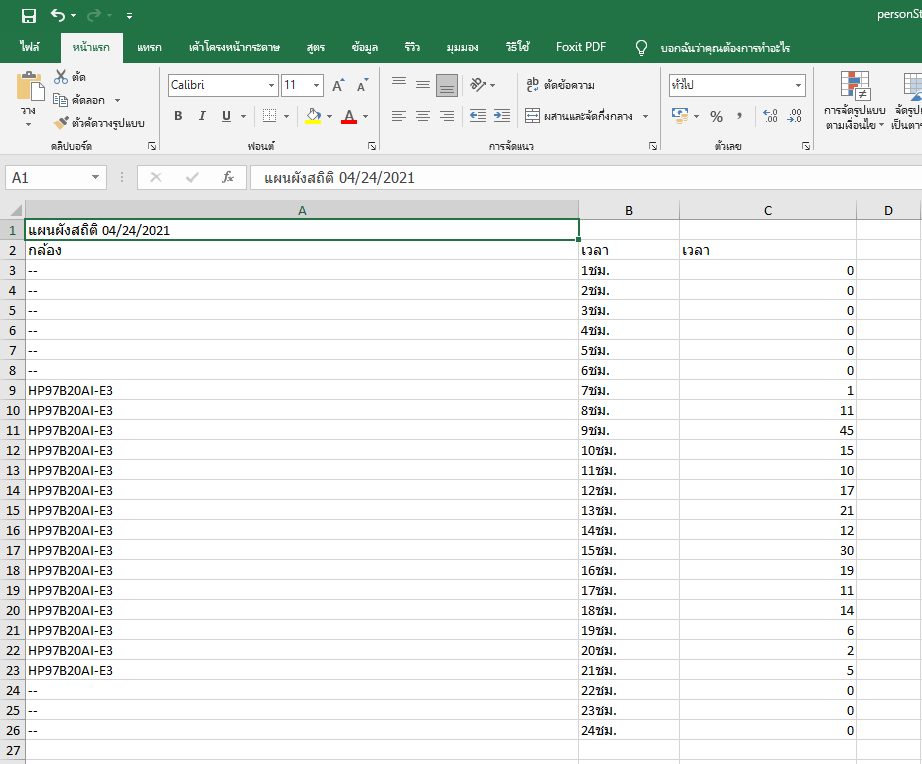922x764 pixels.
Task: Expand the number format dropdown
Action: pos(797,86)
